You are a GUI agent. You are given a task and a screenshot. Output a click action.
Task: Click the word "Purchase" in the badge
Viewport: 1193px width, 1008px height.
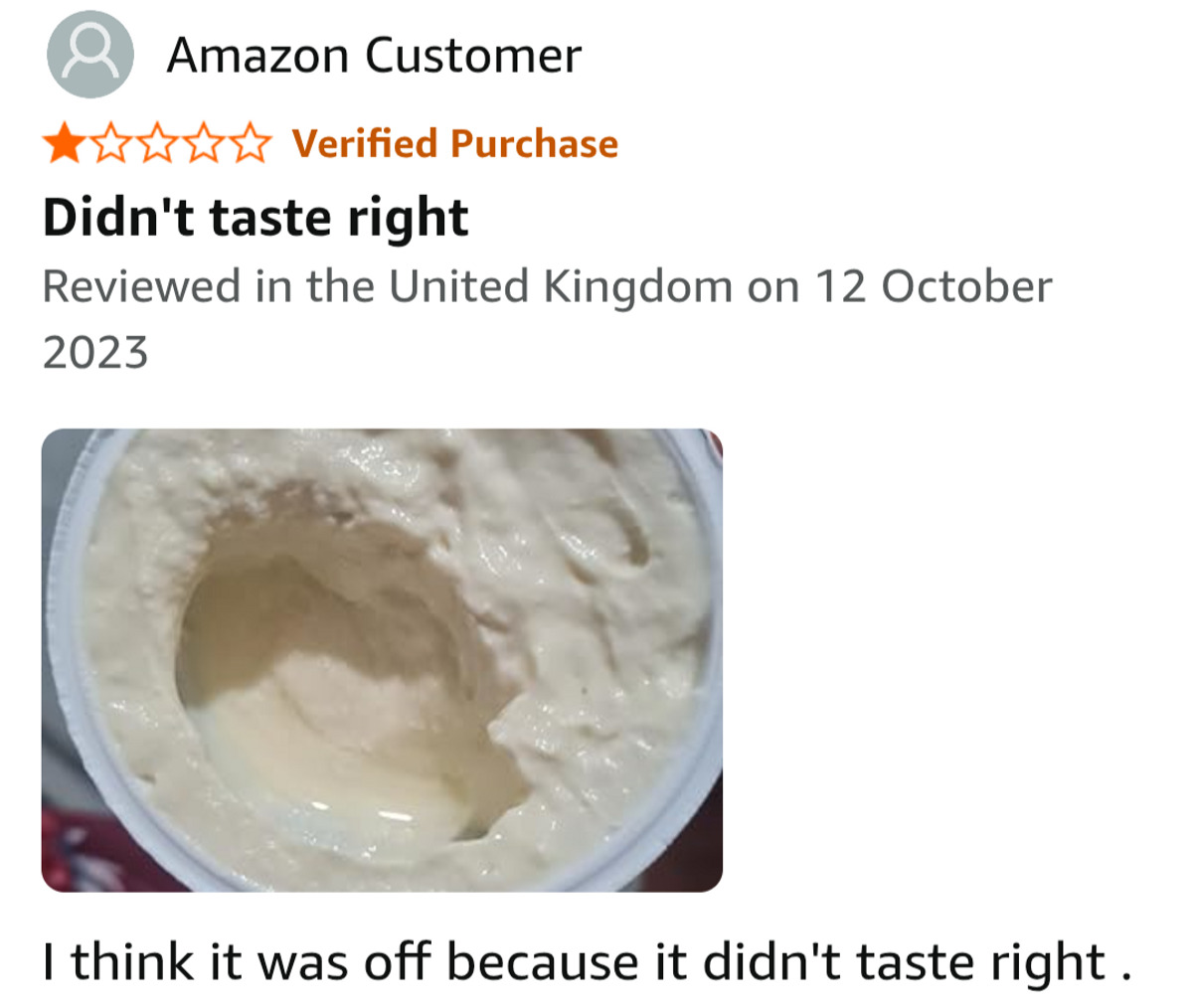tap(534, 144)
